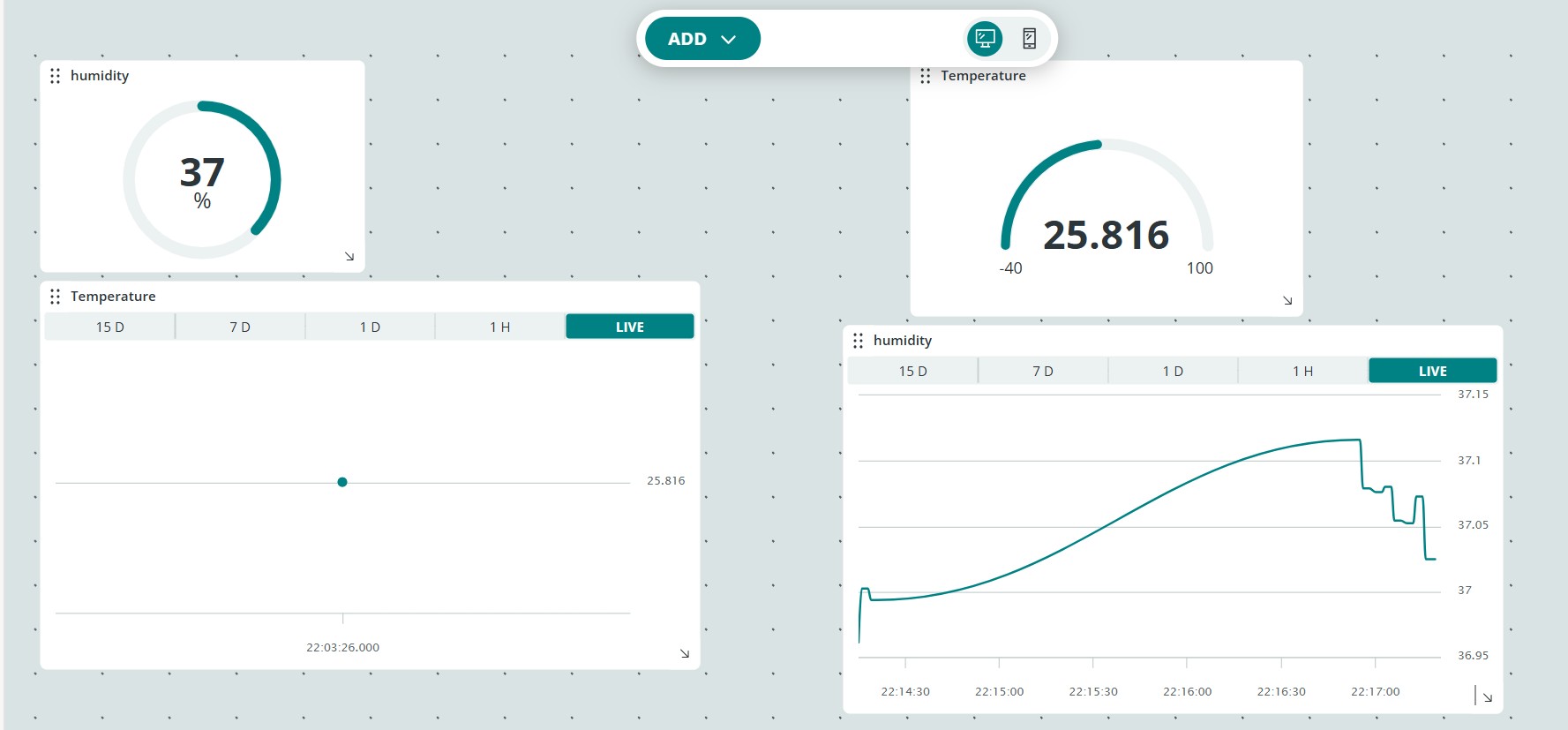Click the Temperature chart widget's drag handle
The image size is (1568, 730).
coord(55,297)
